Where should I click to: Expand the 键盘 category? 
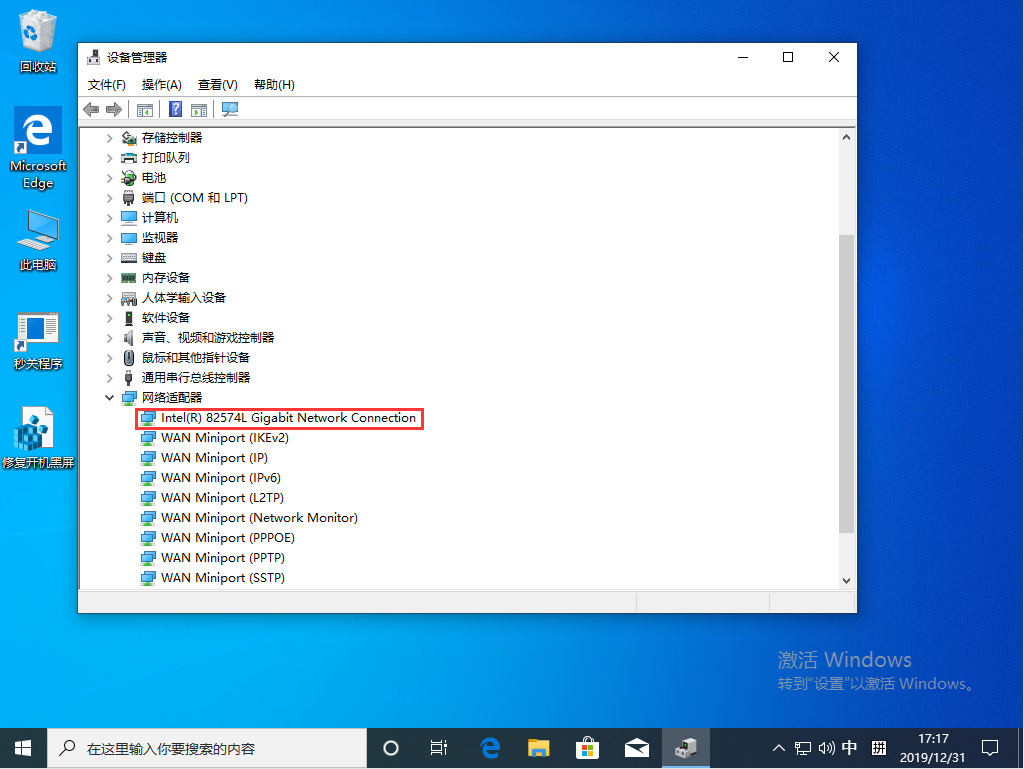point(110,257)
